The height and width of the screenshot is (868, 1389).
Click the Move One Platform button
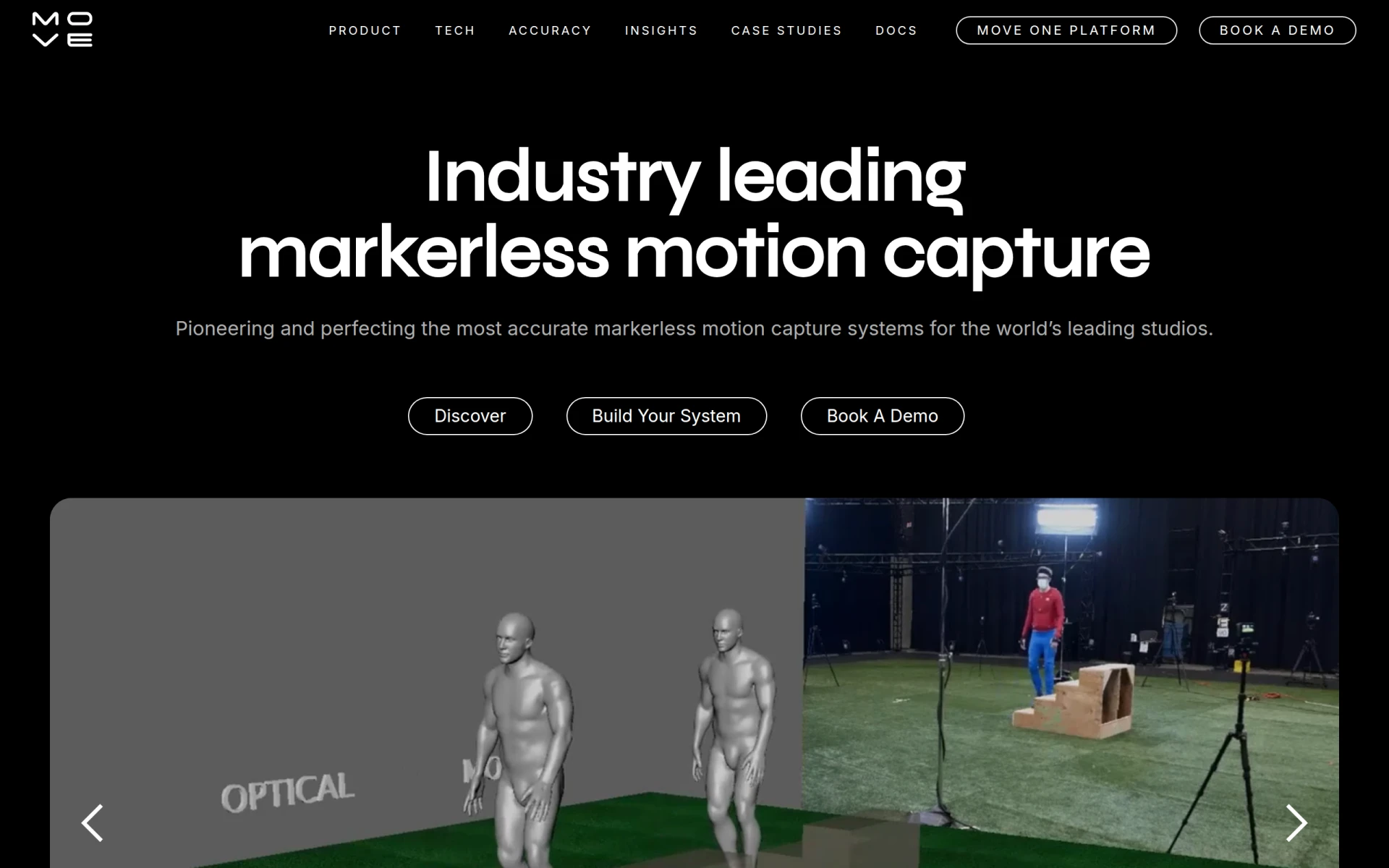[x=1066, y=30]
